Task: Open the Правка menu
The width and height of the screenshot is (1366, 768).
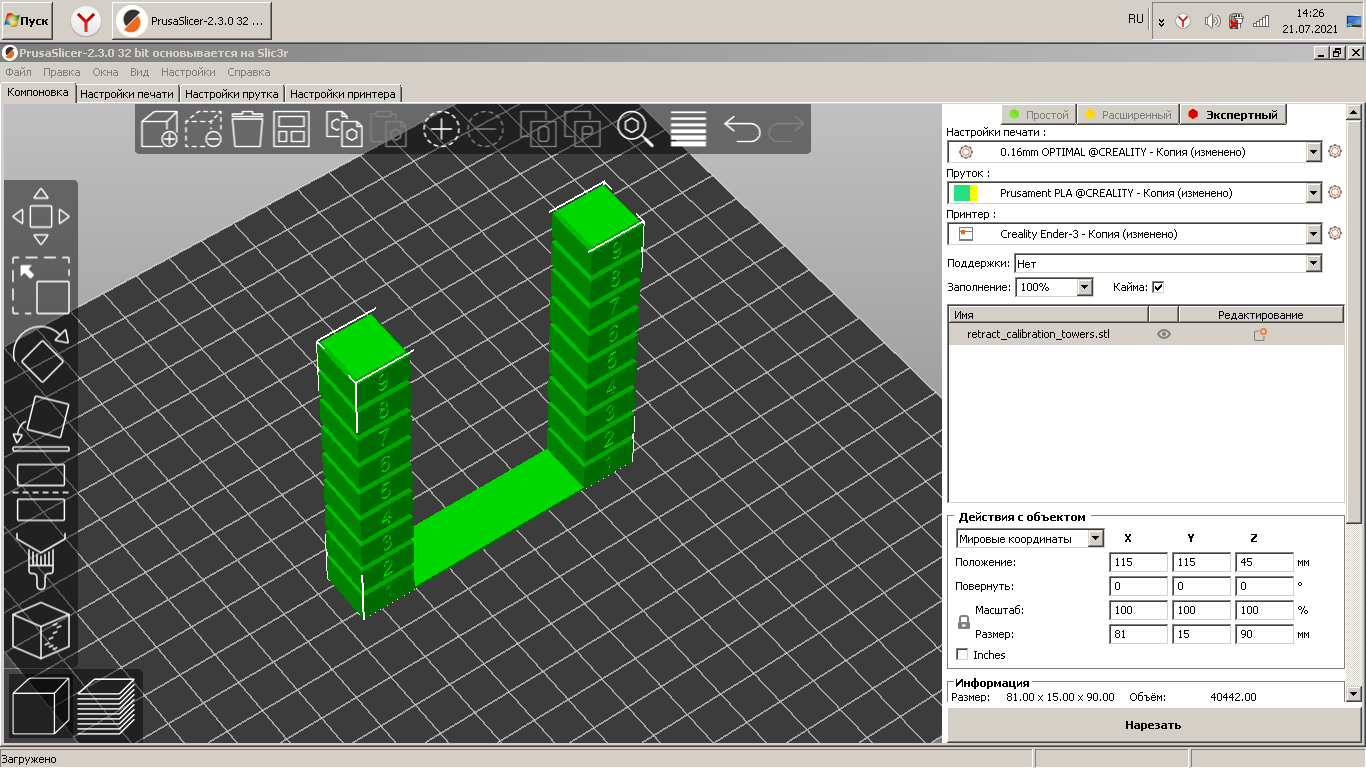Action: [x=62, y=72]
